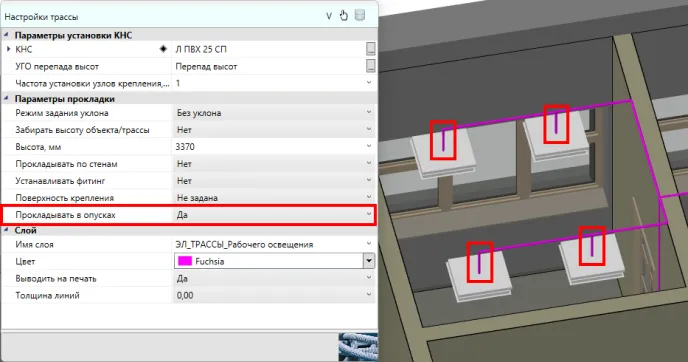The height and width of the screenshot is (362, 688).
Task: Open the Цвет Fuchsia dropdown arrow
Action: [369, 261]
